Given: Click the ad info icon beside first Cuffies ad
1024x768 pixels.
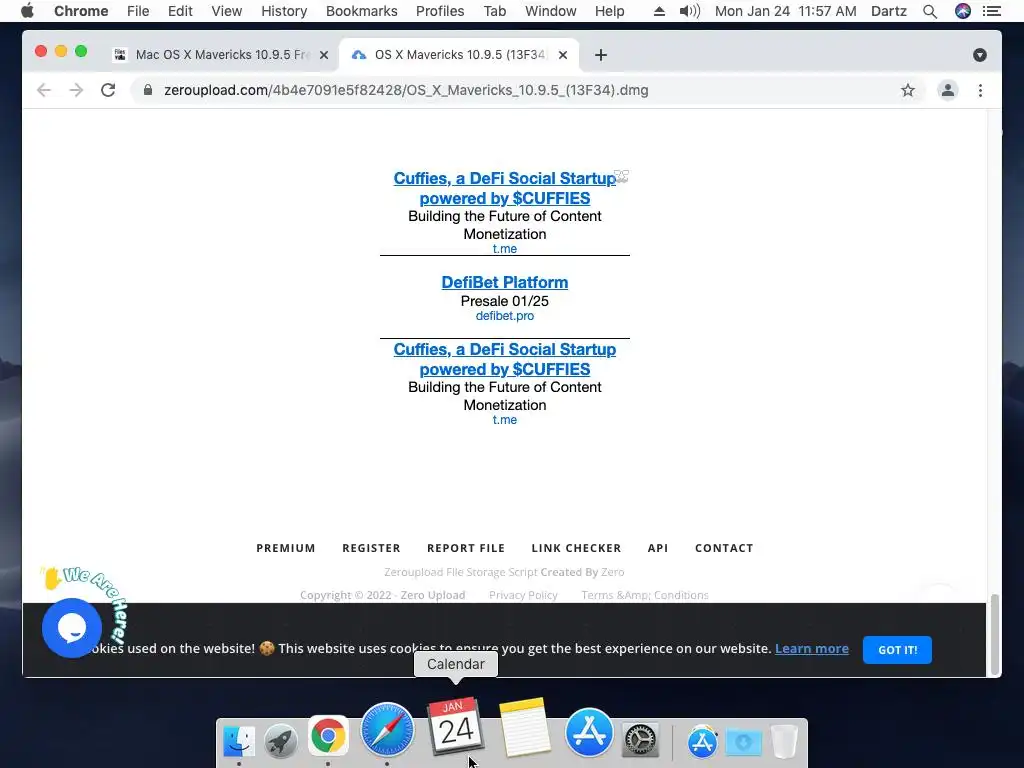Looking at the screenshot, I should tap(622, 176).
